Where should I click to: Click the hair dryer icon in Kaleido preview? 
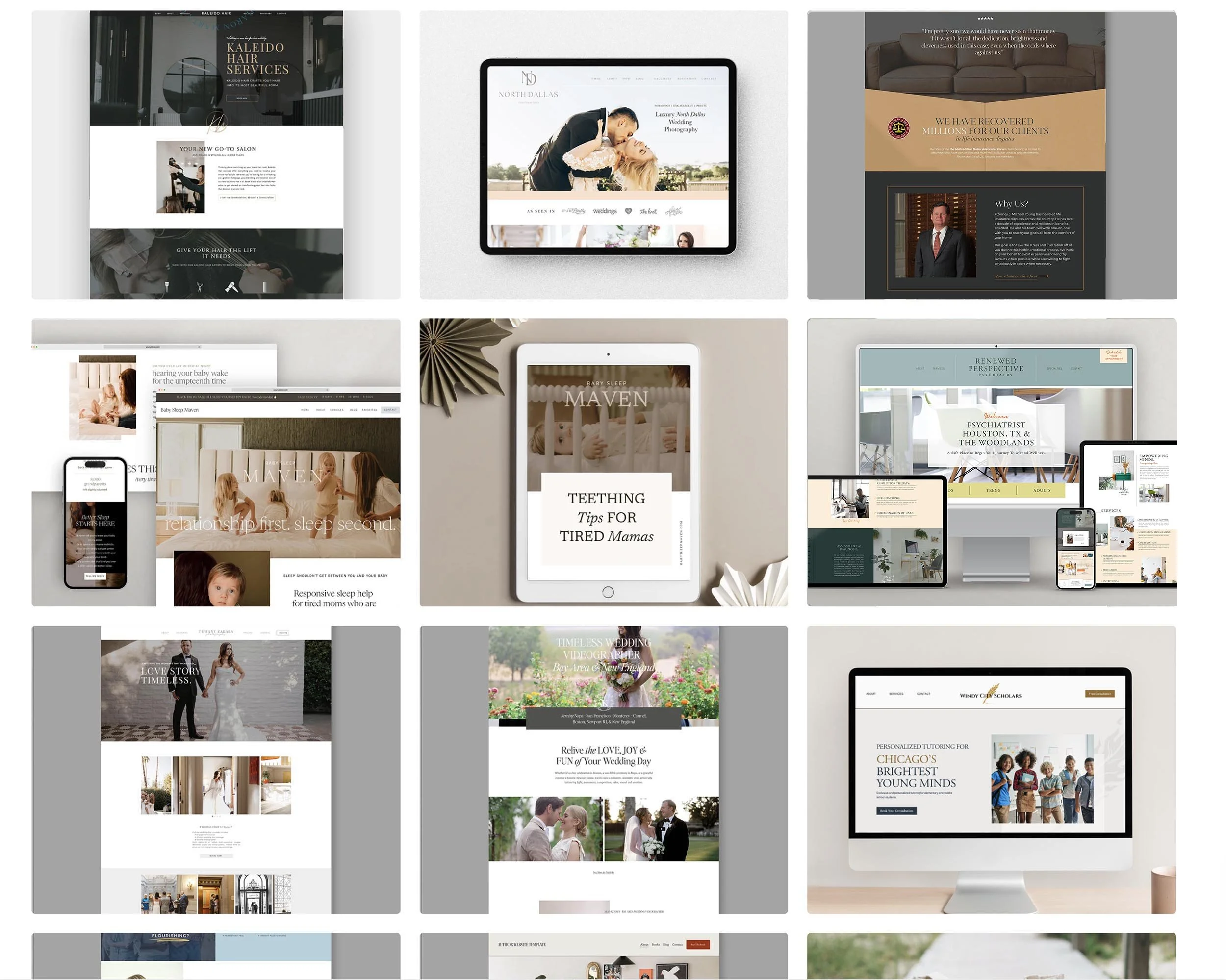click(231, 288)
